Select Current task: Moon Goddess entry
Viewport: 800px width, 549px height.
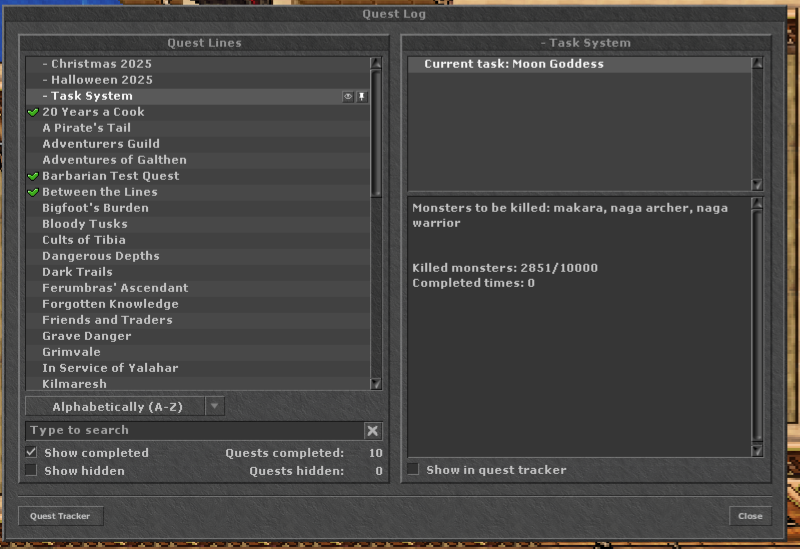pyautogui.click(x=580, y=64)
